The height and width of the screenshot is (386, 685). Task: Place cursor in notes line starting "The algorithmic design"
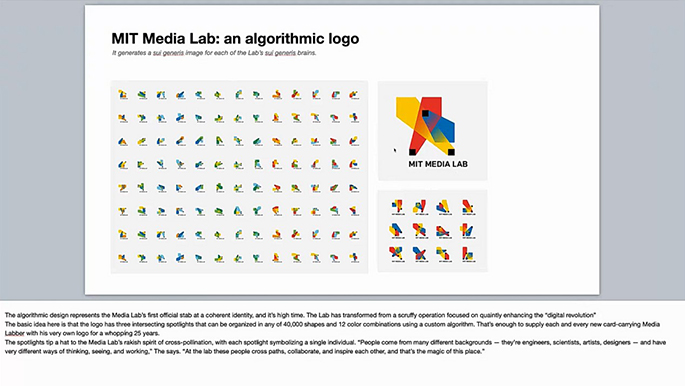(x=300, y=315)
